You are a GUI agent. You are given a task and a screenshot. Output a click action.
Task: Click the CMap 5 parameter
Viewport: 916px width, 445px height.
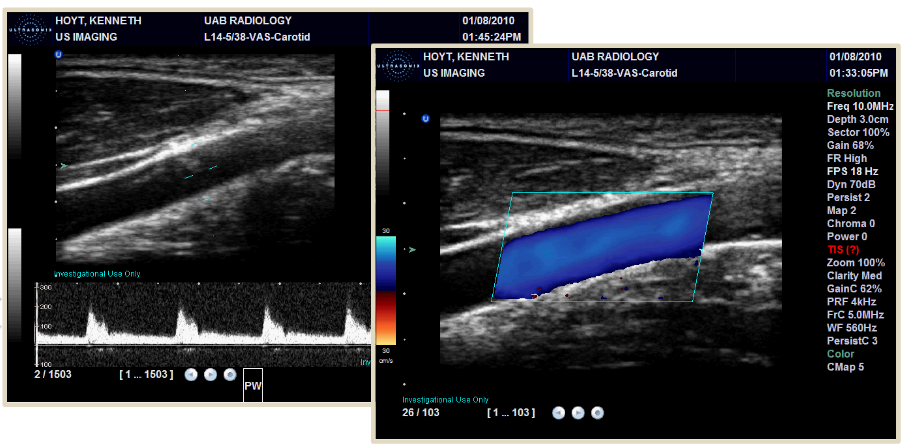pos(845,367)
